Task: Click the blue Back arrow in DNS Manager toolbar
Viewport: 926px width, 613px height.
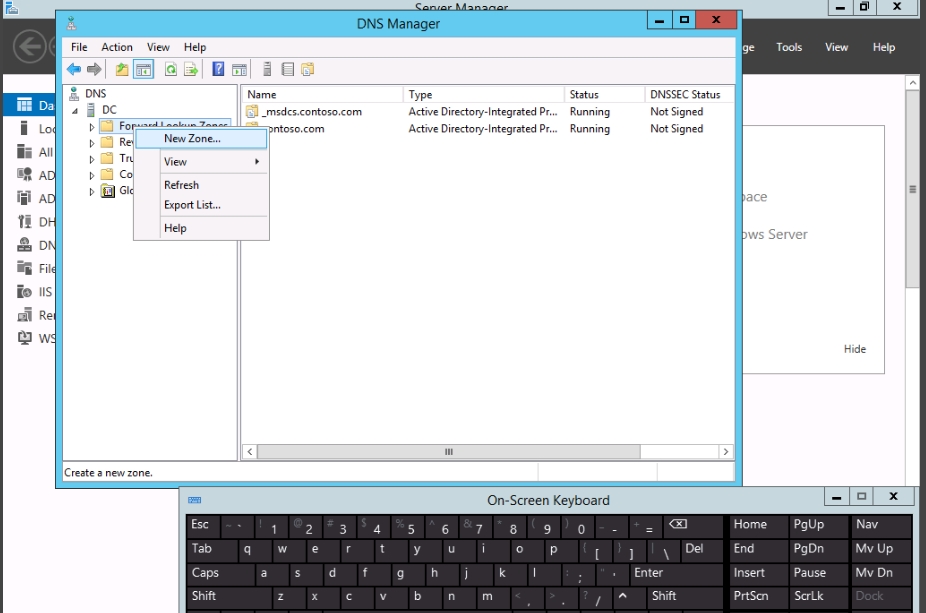Action: [74, 70]
